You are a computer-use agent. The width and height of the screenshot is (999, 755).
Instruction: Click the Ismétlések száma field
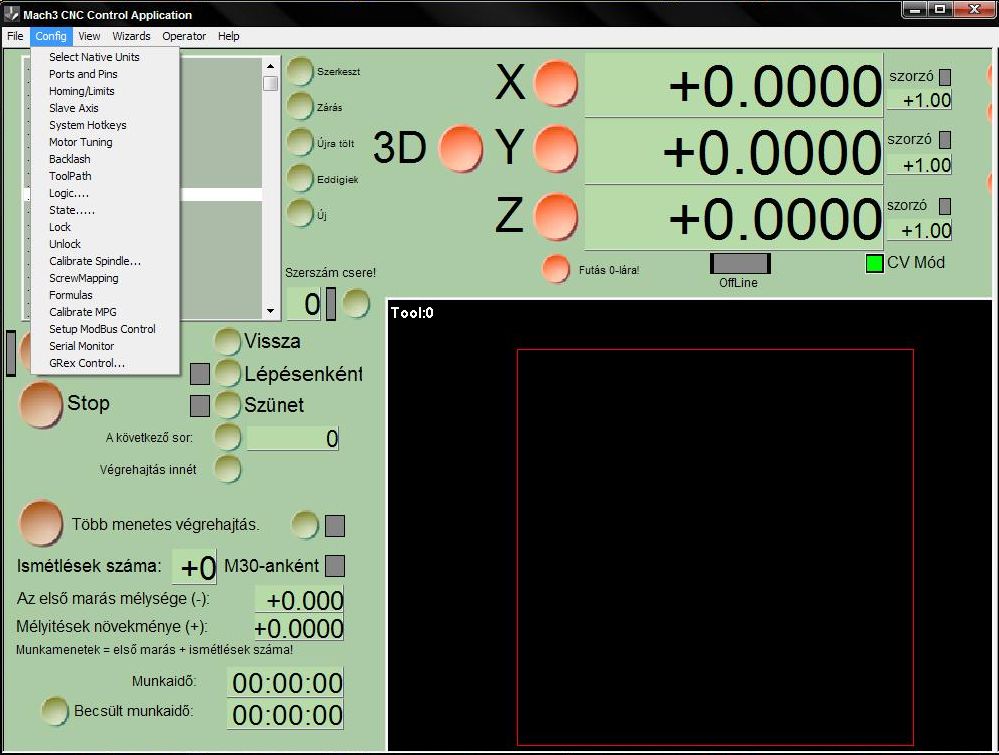194,567
